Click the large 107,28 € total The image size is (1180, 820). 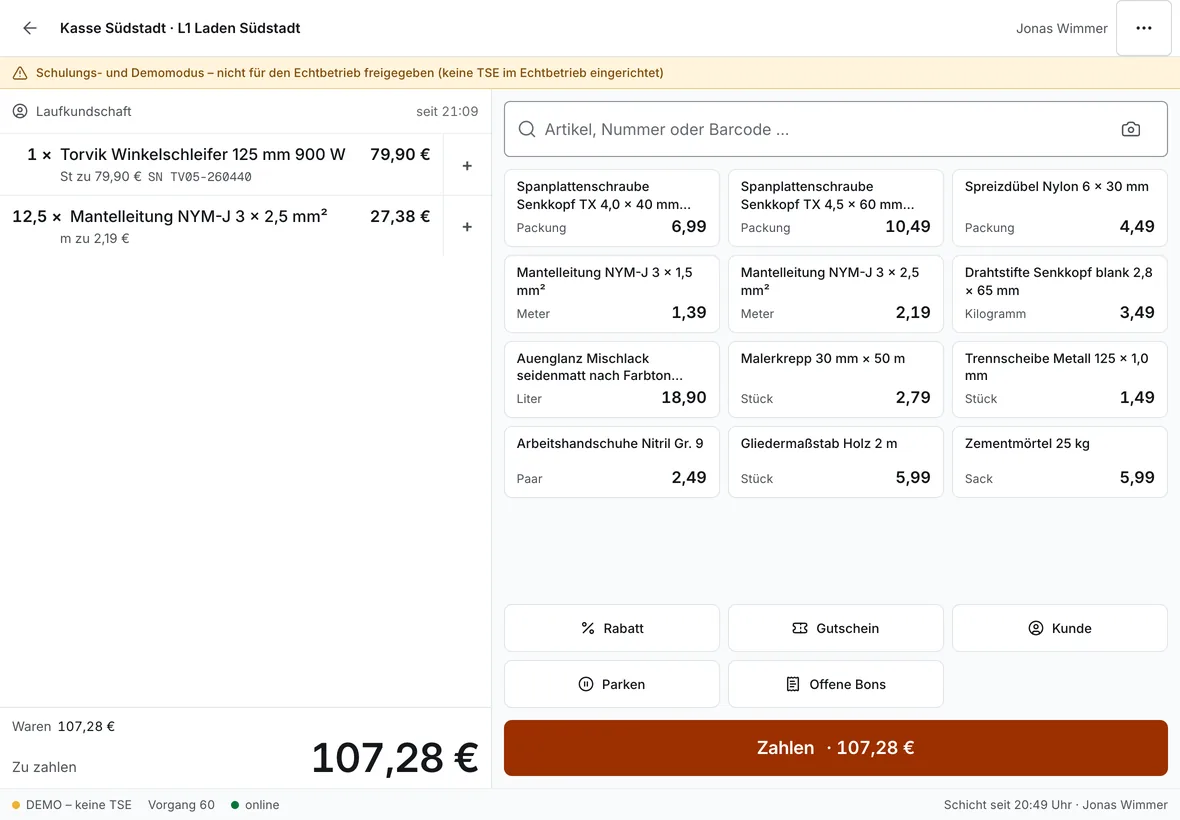tap(395, 757)
